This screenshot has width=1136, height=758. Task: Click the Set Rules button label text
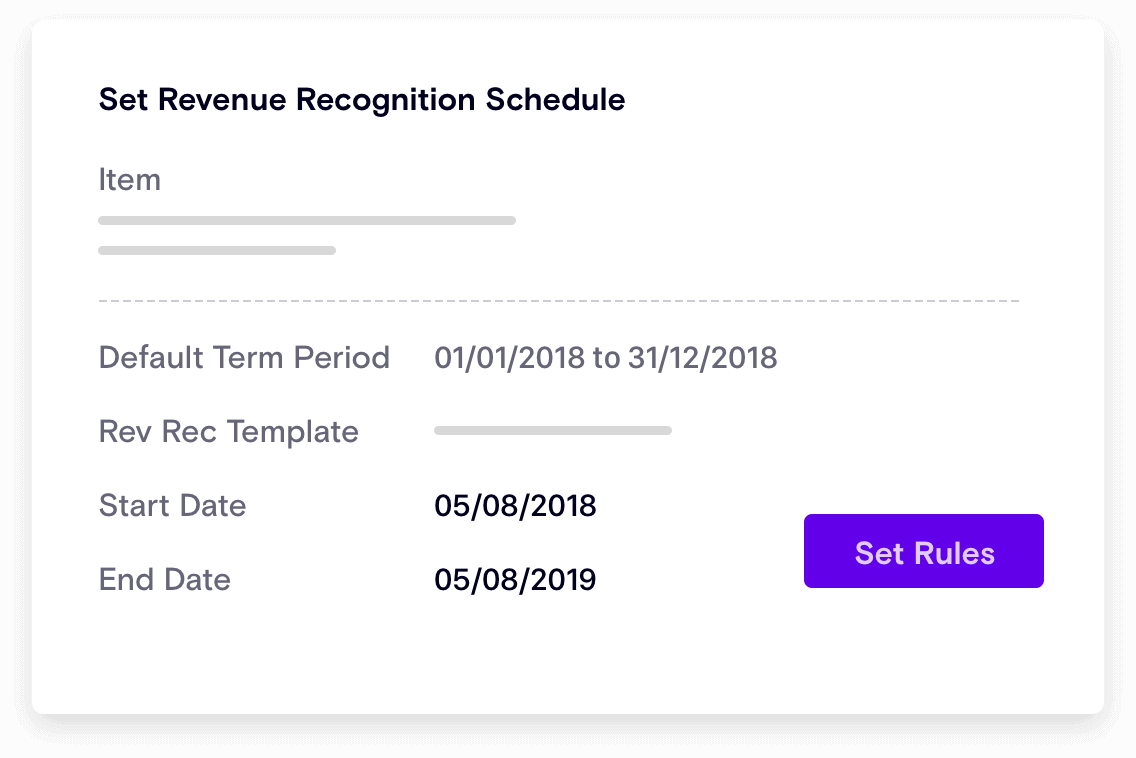click(x=923, y=552)
